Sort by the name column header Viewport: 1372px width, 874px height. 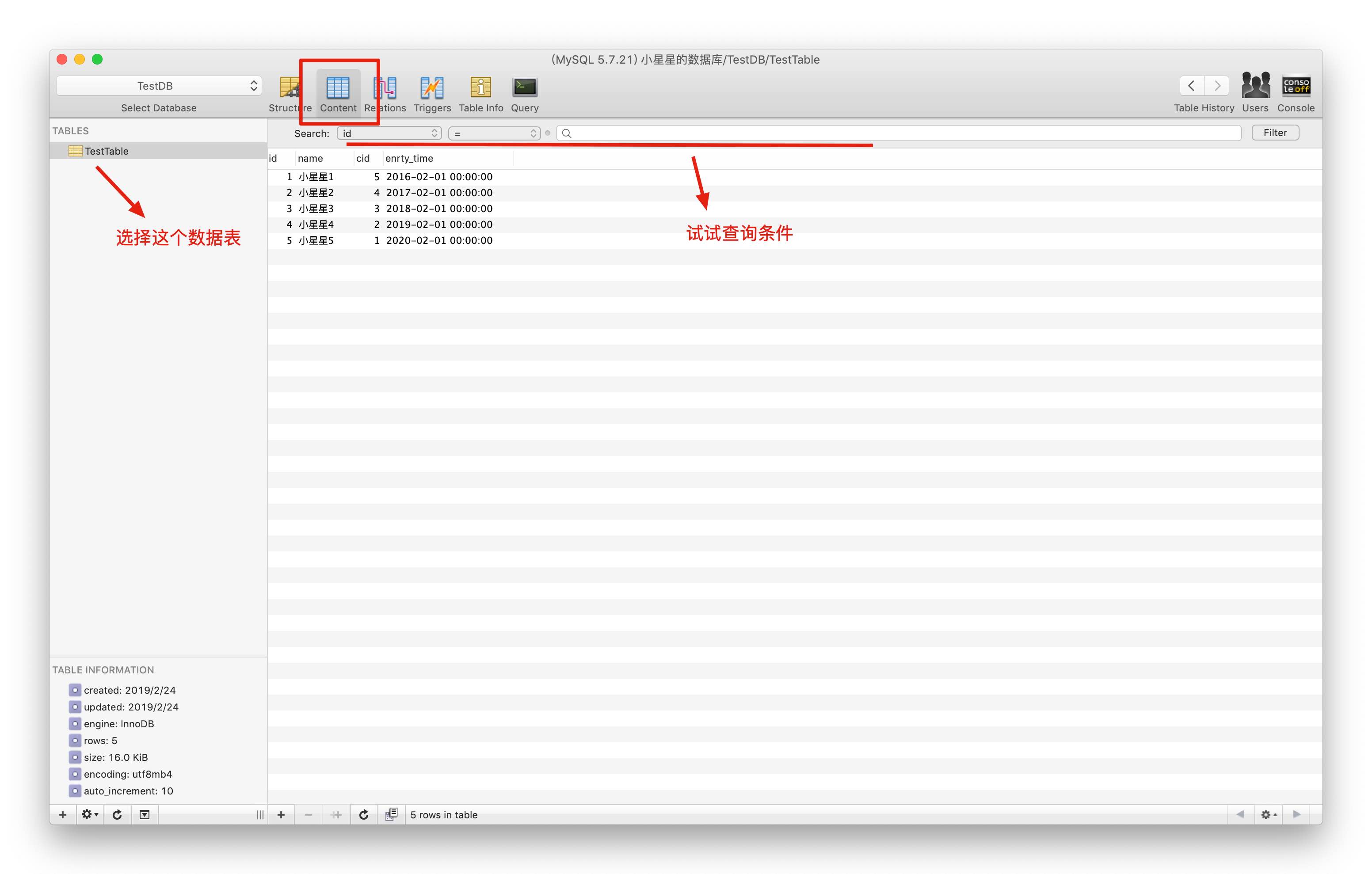(x=324, y=158)
